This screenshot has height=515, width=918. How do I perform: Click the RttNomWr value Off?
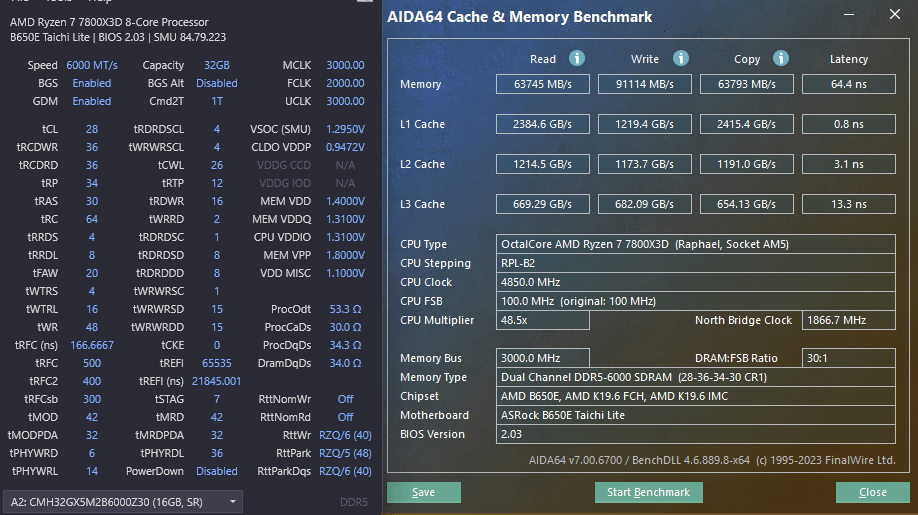point(345,399)
